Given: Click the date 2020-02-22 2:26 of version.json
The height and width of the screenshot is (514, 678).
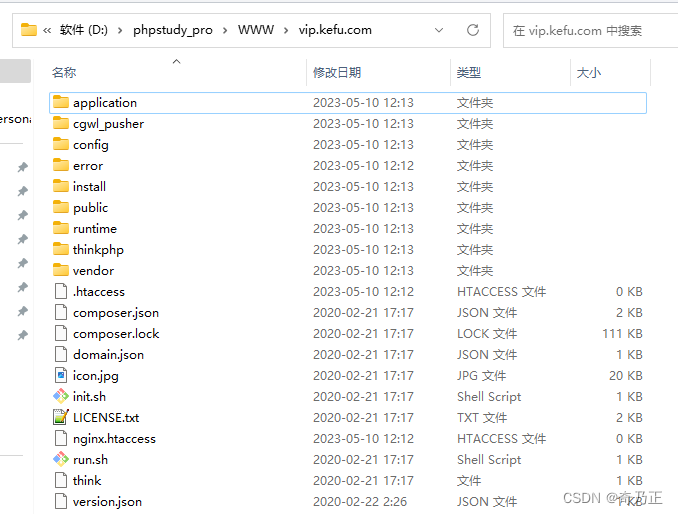Looking at the screenshot, I should click(x=360, y=501).
